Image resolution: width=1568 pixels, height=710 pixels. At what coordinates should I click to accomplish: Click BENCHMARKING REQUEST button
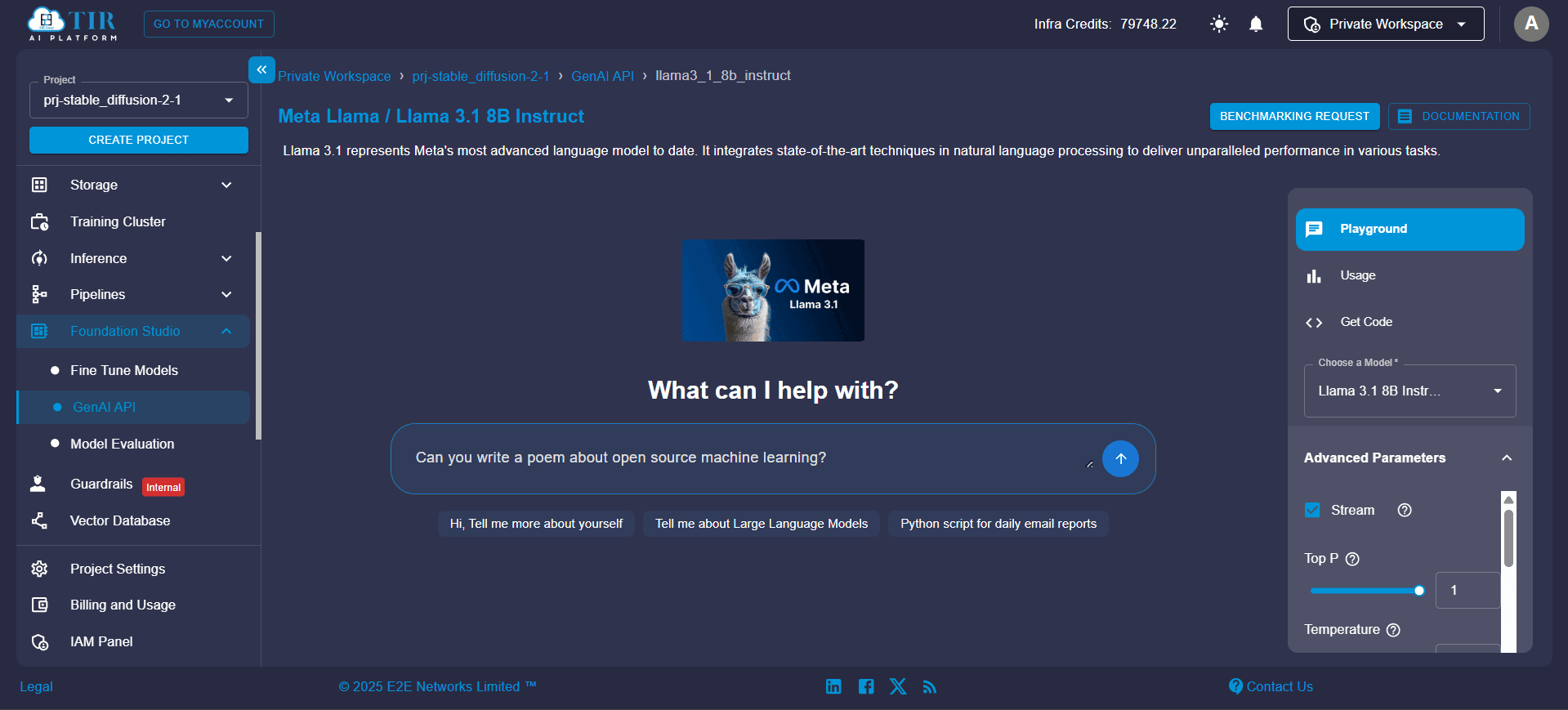point(1294,116)
